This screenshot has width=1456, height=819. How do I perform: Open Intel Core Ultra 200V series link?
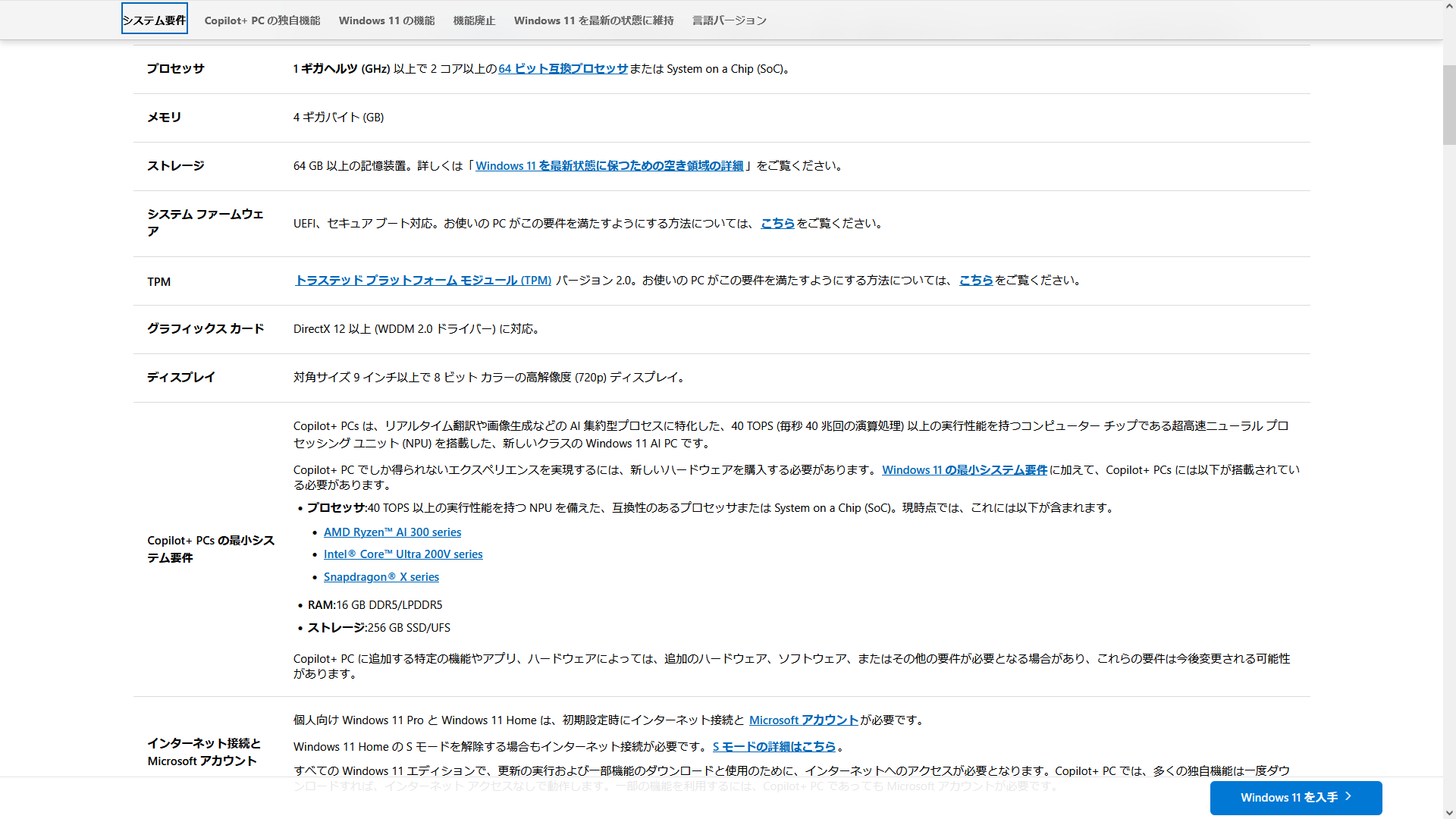coord(403,554)
